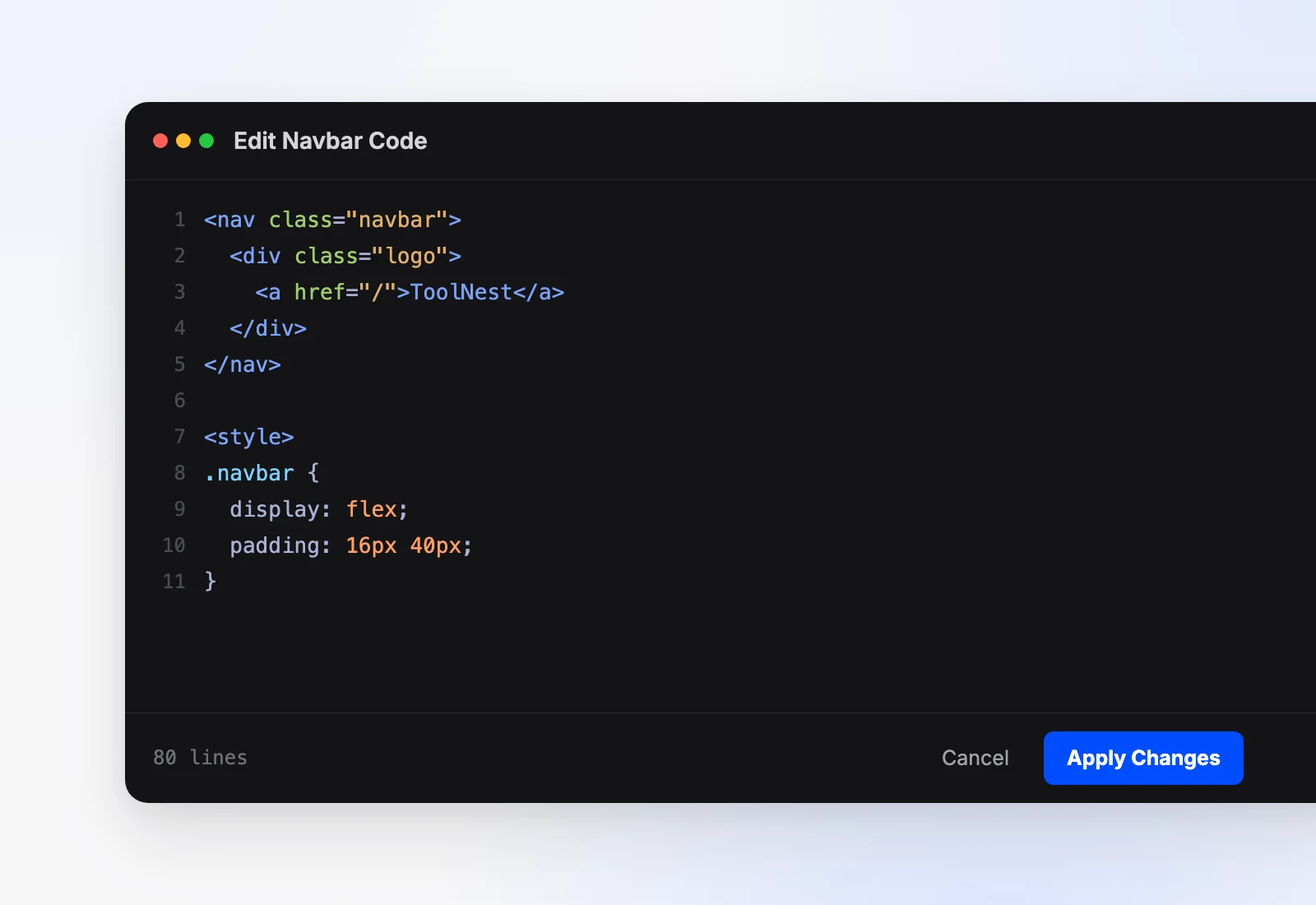The width and height of the screenshot is (1316, 905).
Task: Click the .navbar { selector line
Action: (262, 473)
